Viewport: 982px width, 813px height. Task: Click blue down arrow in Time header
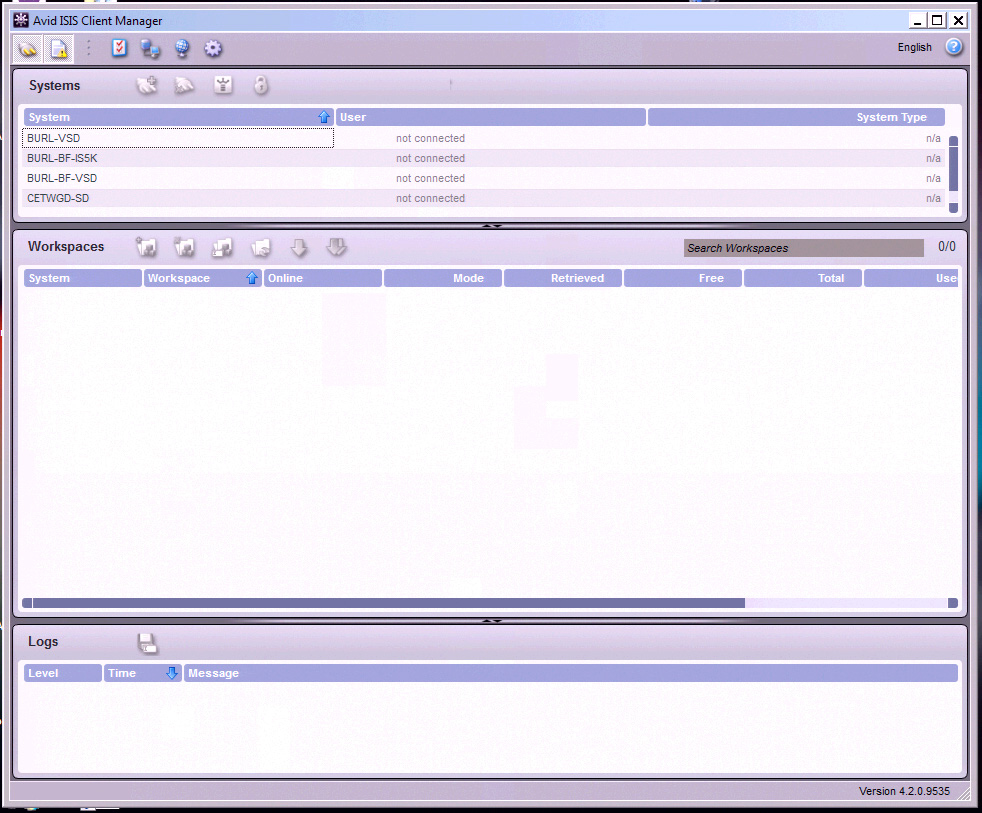[x=172, y=673]
